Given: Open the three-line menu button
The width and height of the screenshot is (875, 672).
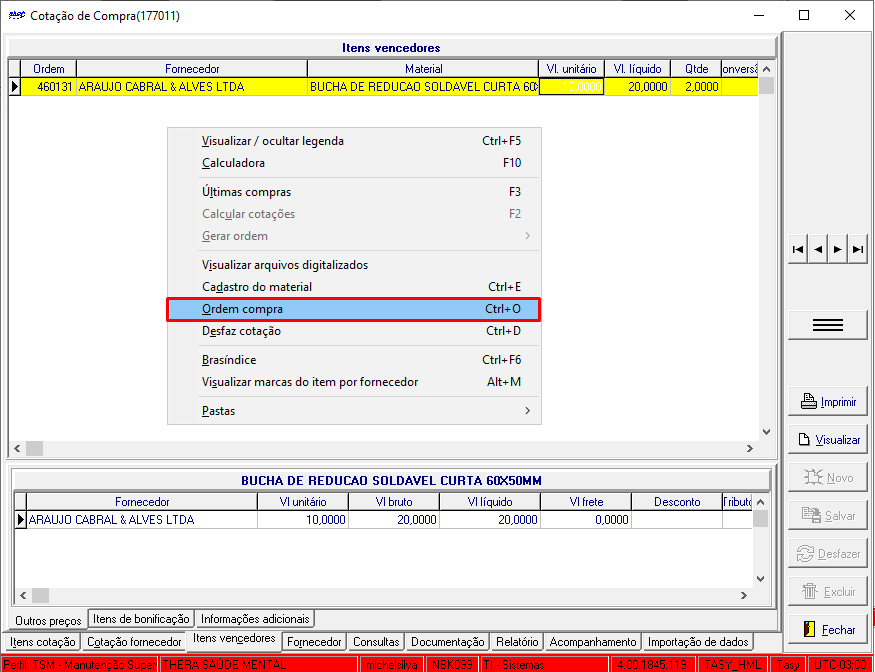Looking at the screenshot, I should point(828,325).
